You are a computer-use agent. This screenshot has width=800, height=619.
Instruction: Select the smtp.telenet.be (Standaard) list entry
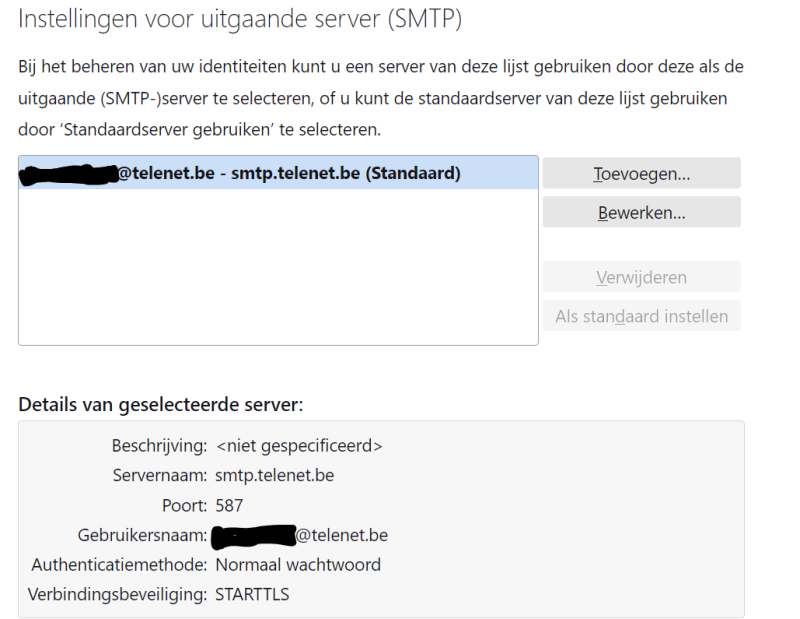[x=278, y=173]
